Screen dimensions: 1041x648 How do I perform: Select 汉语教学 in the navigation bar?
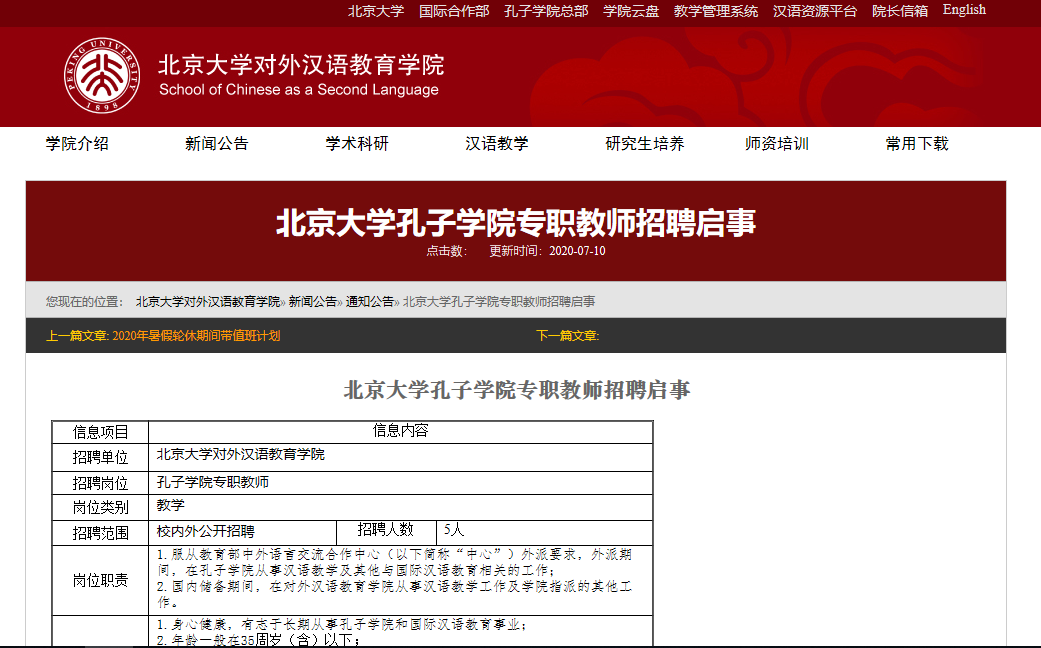[x=497, y=143]
